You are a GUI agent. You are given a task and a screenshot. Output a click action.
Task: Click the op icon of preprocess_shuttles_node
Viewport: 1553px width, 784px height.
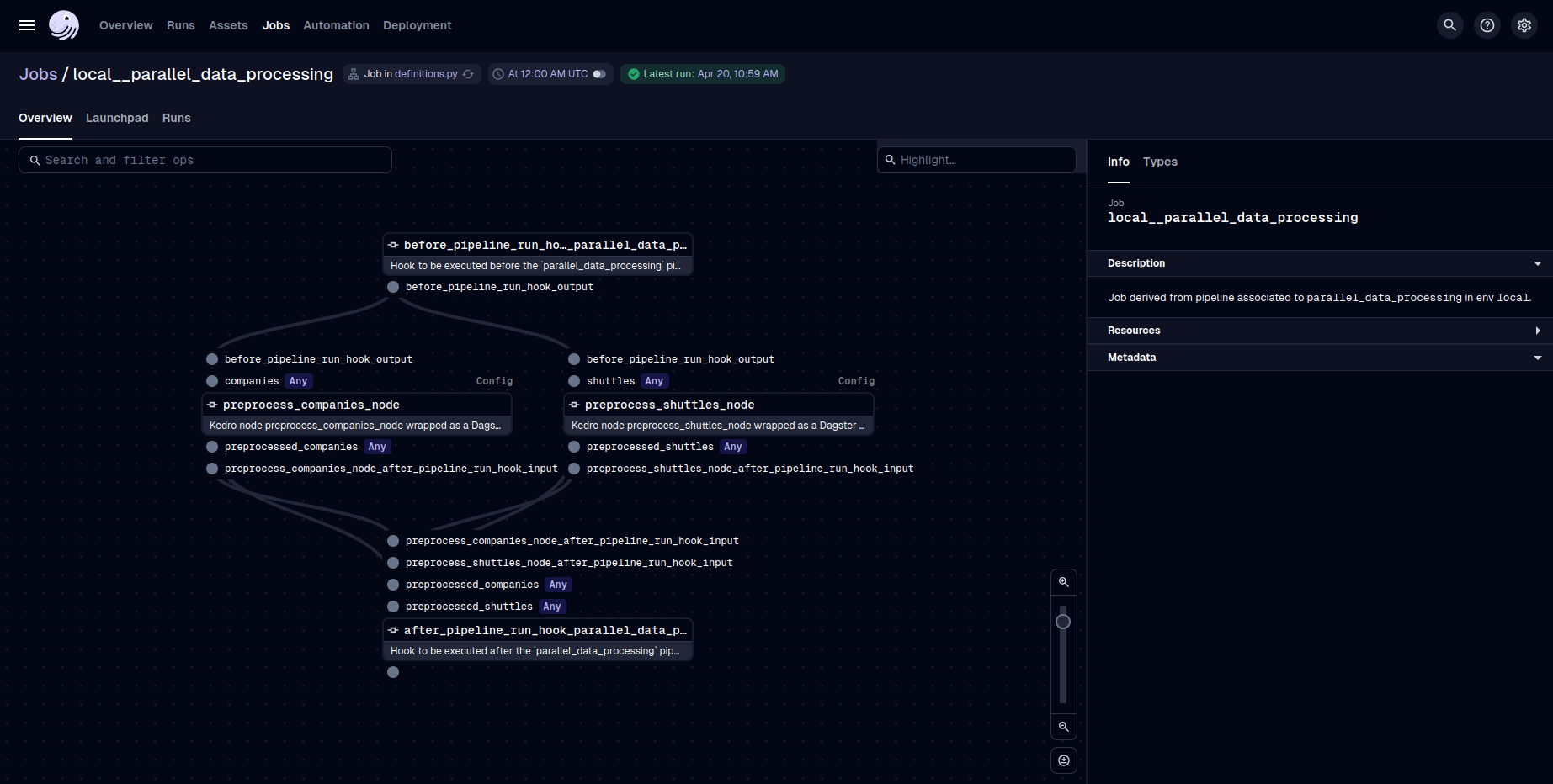(x=574, y=405)
